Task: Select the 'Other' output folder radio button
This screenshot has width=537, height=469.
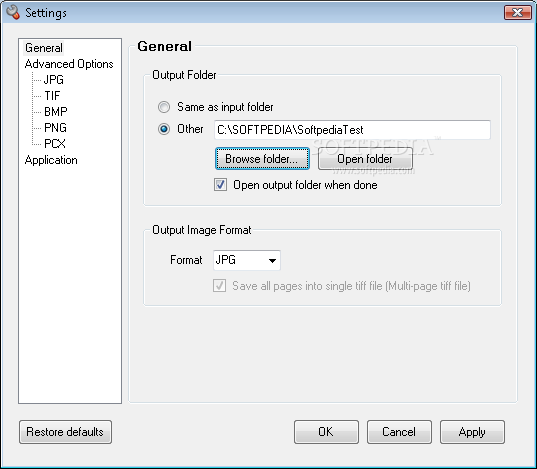Action: click(164, 129)
